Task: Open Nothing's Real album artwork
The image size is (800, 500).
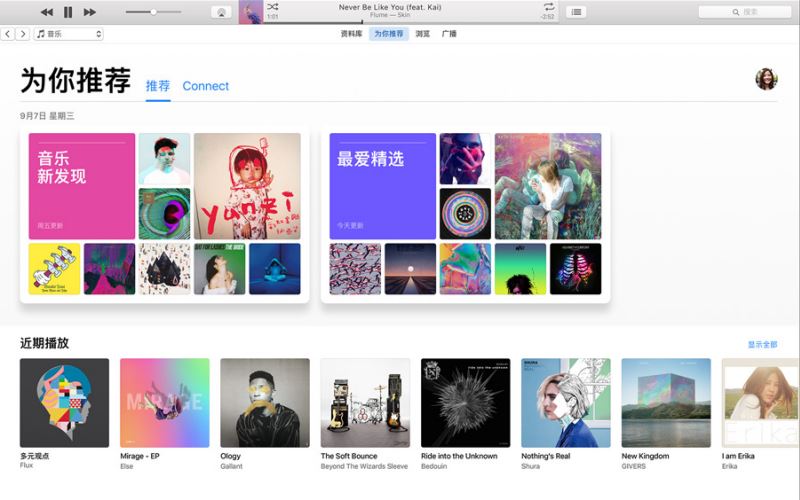Action: click(566, 403)
